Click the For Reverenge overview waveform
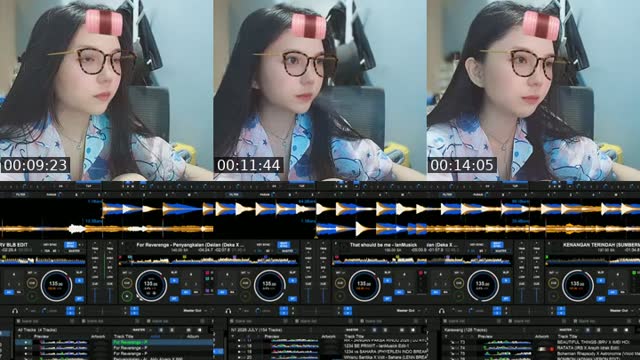640x360 pixels. 208,260
